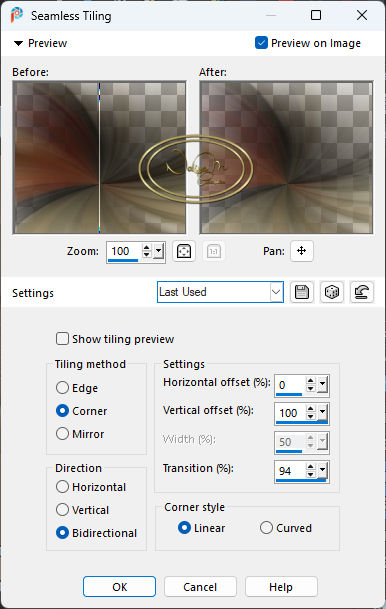Click the blue slider bar under Zoom value
Screen dimensions: 386x609
pos(123,261)
